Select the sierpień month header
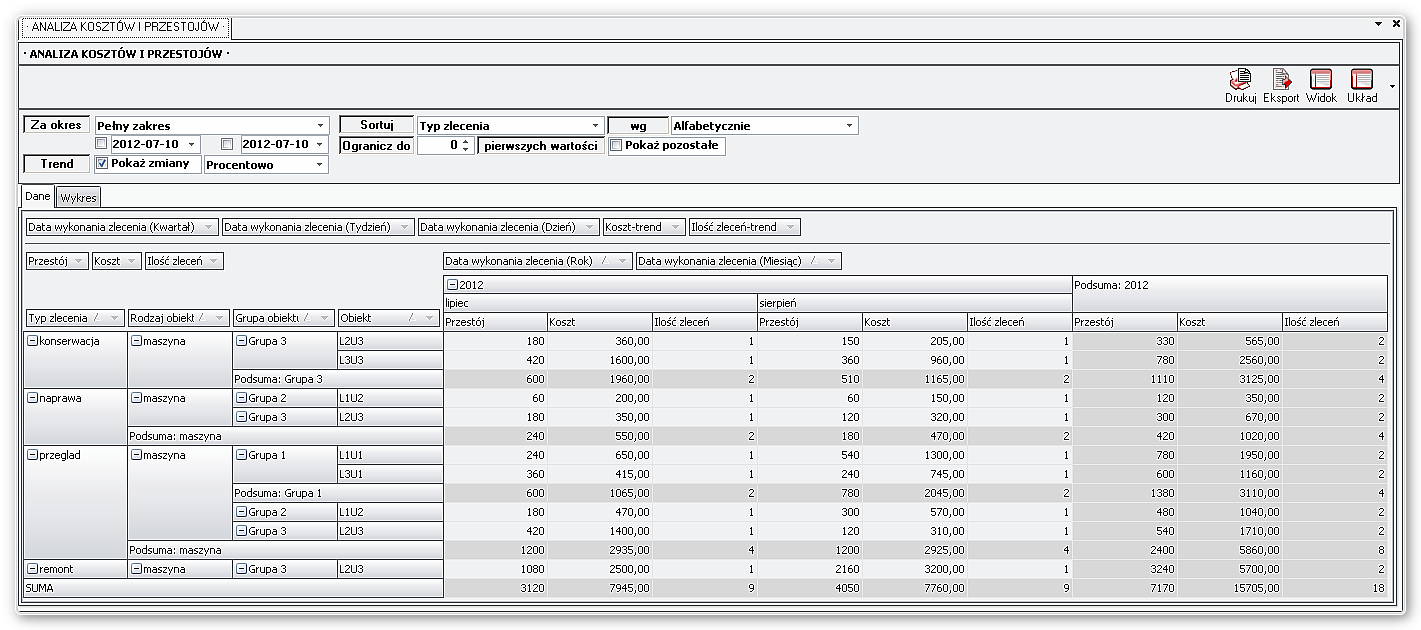This screenshot has width=1421, height=630. pyautogui.click(x=914, y=301)
